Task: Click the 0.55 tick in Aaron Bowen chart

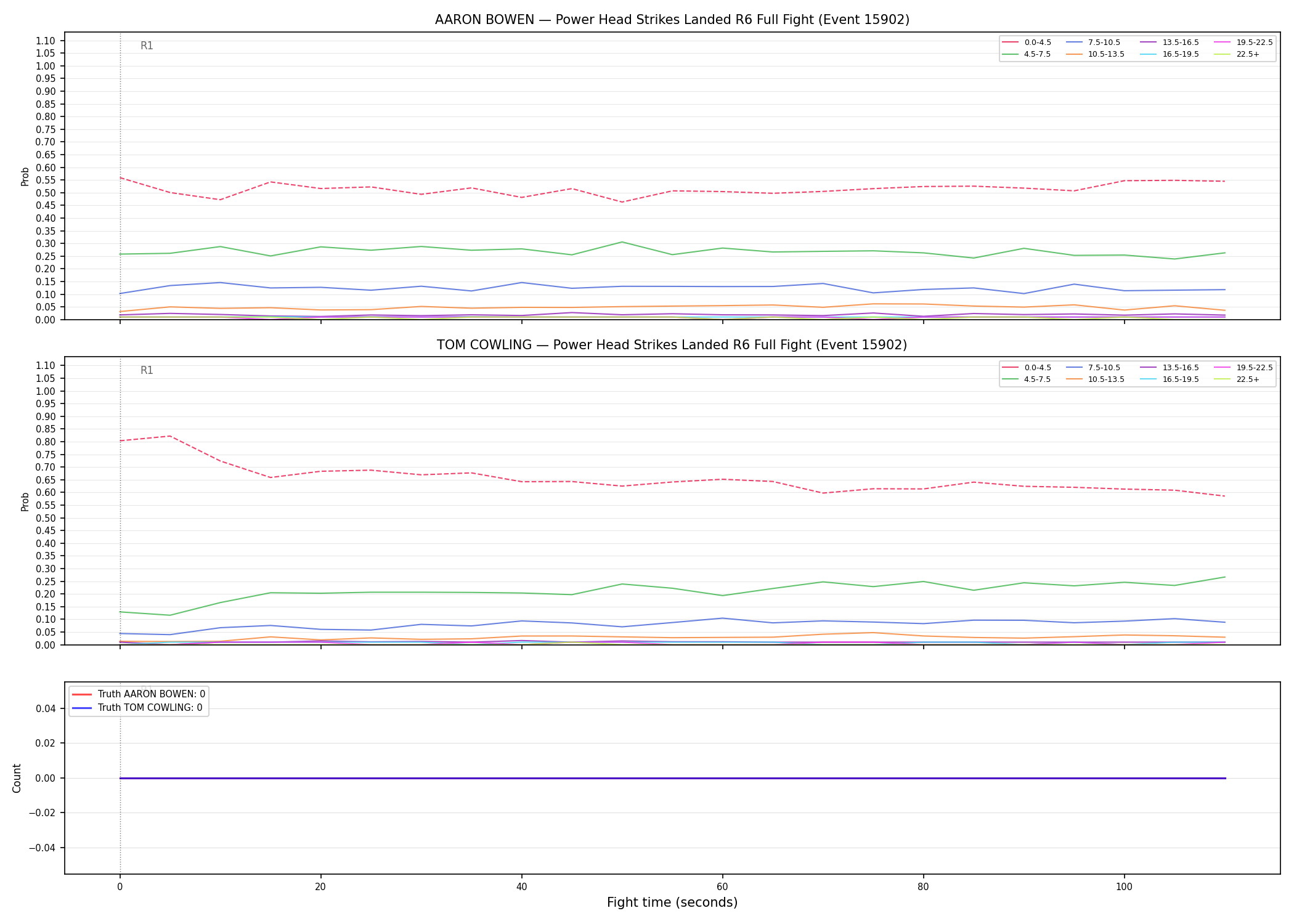Action: coord(46,180)
